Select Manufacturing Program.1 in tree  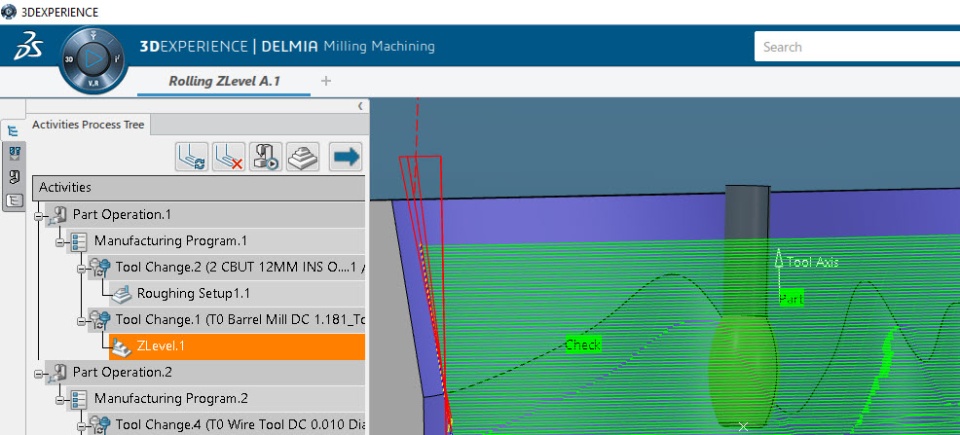tap(171, 241)
